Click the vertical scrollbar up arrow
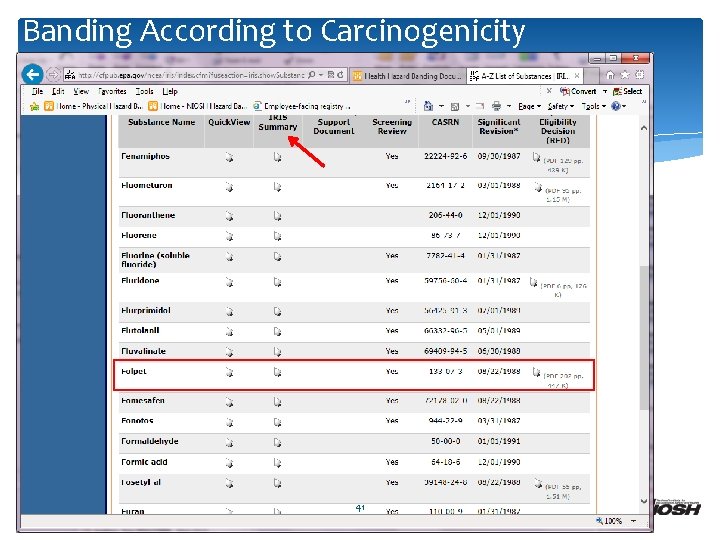 click(x=644, y=128)
